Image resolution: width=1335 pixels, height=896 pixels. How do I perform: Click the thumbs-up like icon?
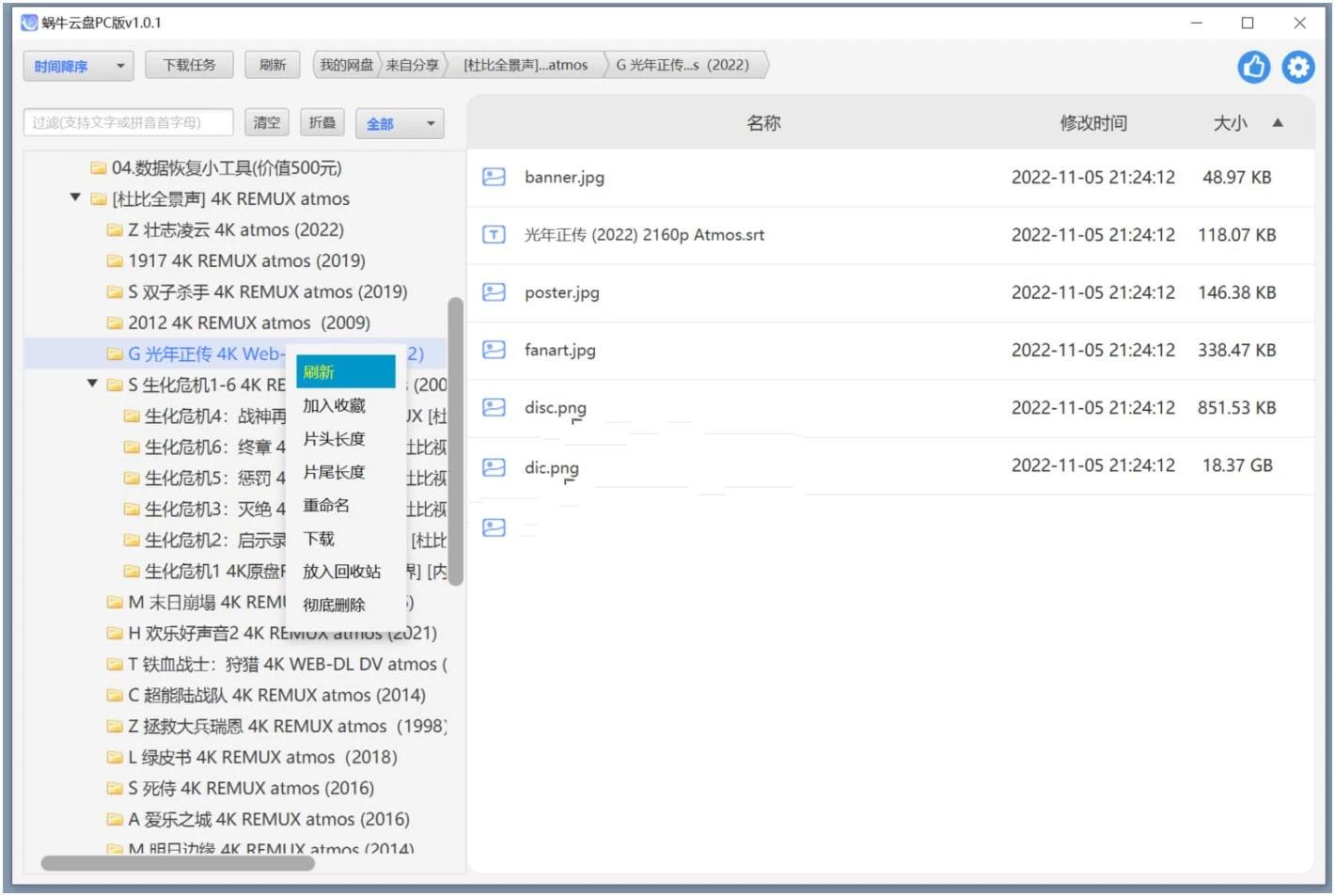(x=1253, y=66)
